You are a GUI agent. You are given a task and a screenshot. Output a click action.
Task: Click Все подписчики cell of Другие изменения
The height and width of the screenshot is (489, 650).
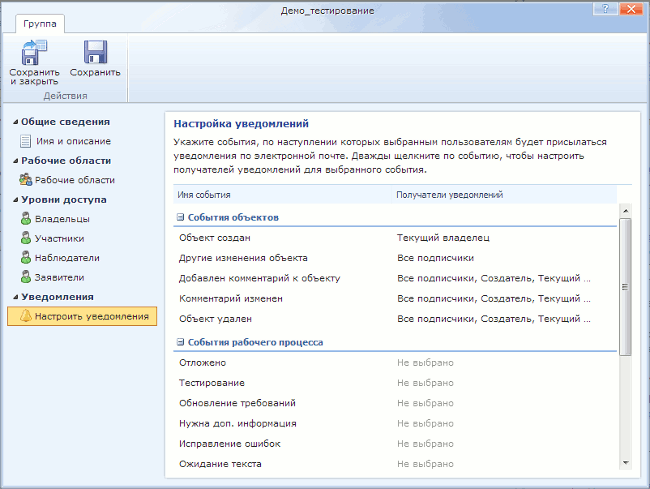(x=435, y=258)
